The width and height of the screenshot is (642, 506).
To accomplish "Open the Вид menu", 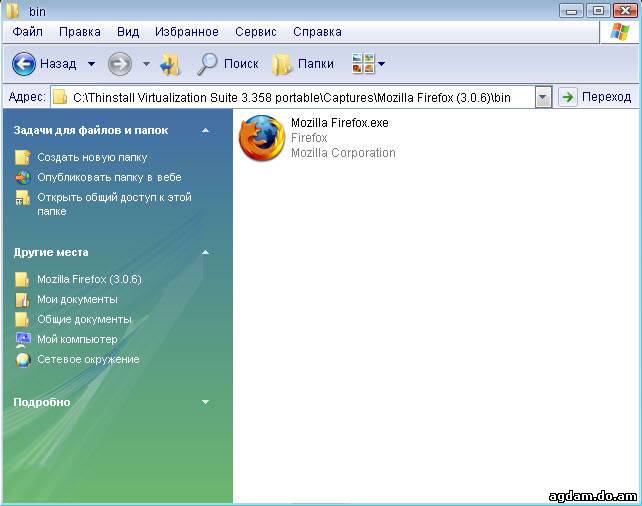I will click(x=128, y=32).
